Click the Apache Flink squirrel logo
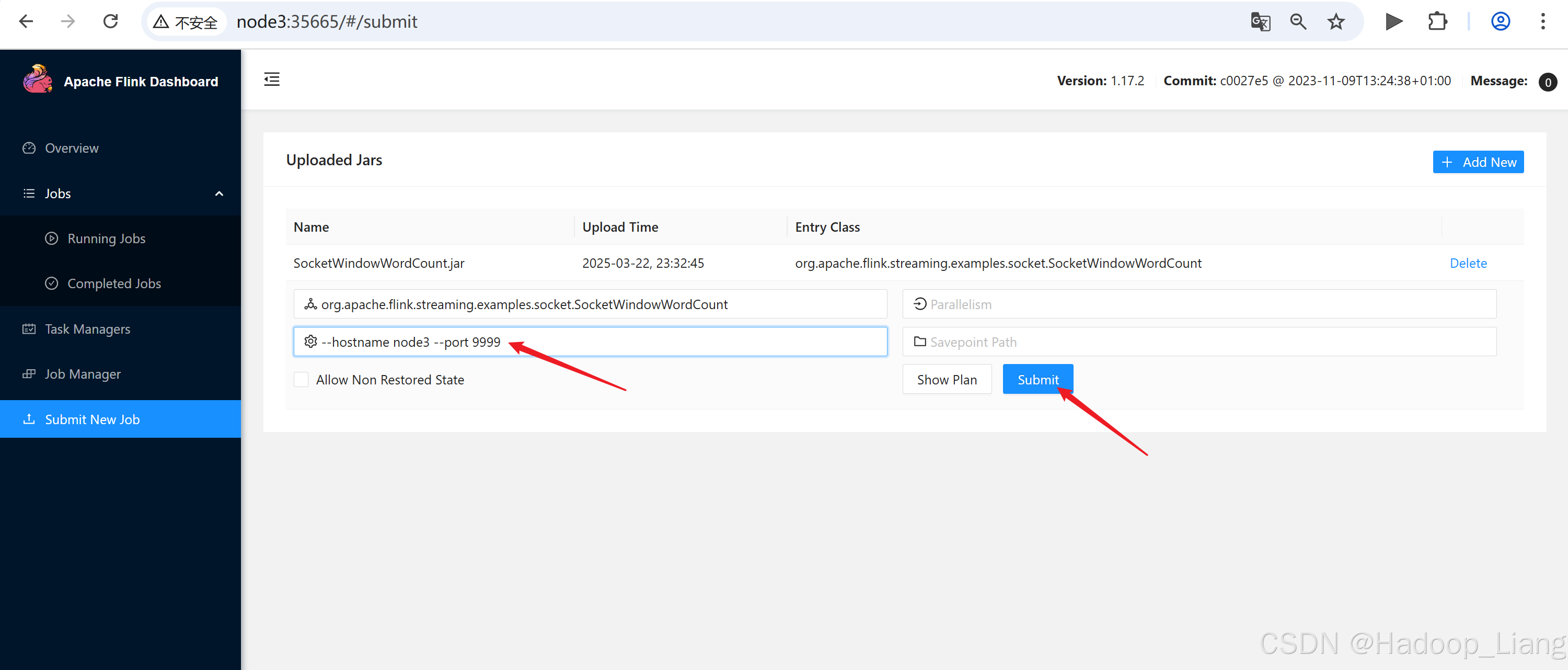The width and height of the screenshot is (1568, 670). coord(38,80)
